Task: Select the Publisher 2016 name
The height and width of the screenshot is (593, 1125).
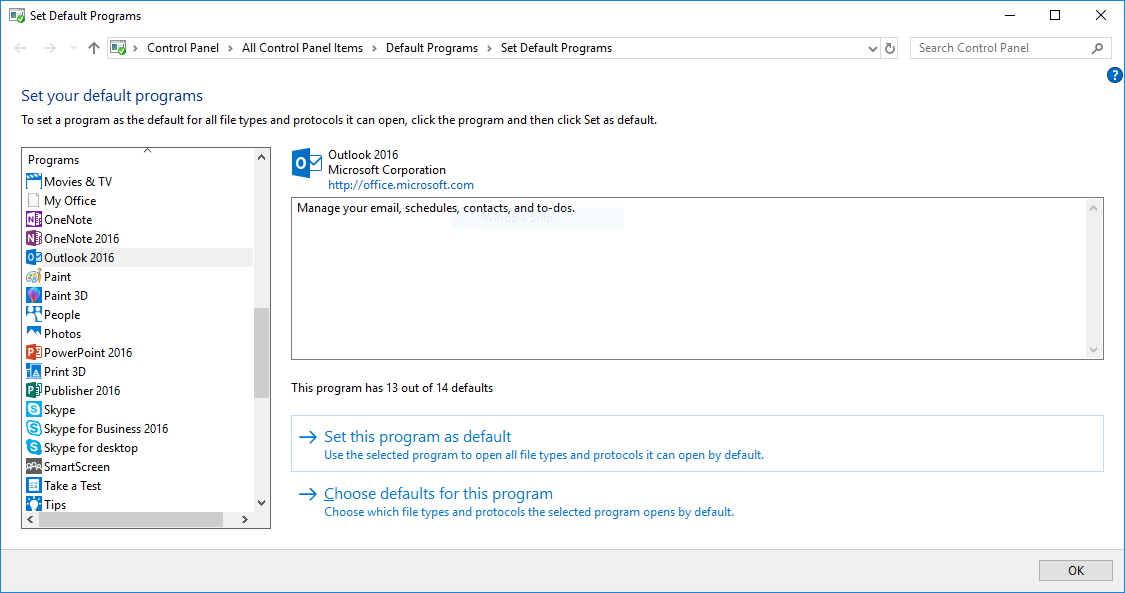Action: 82,391
